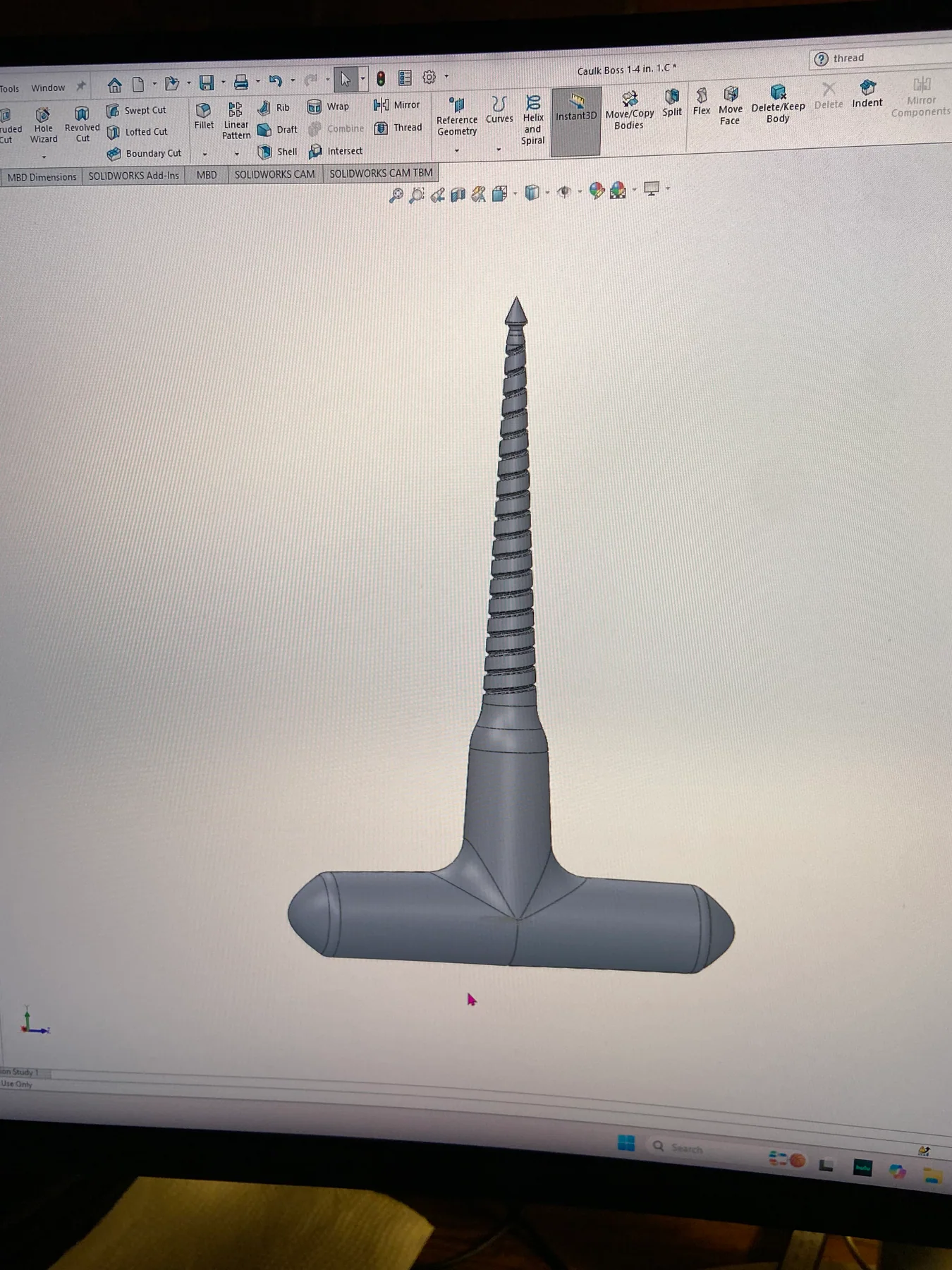Apply the Fillet feature
Image resolution: width=952 pixels, height=1270 pixels.
click(204, 116)
